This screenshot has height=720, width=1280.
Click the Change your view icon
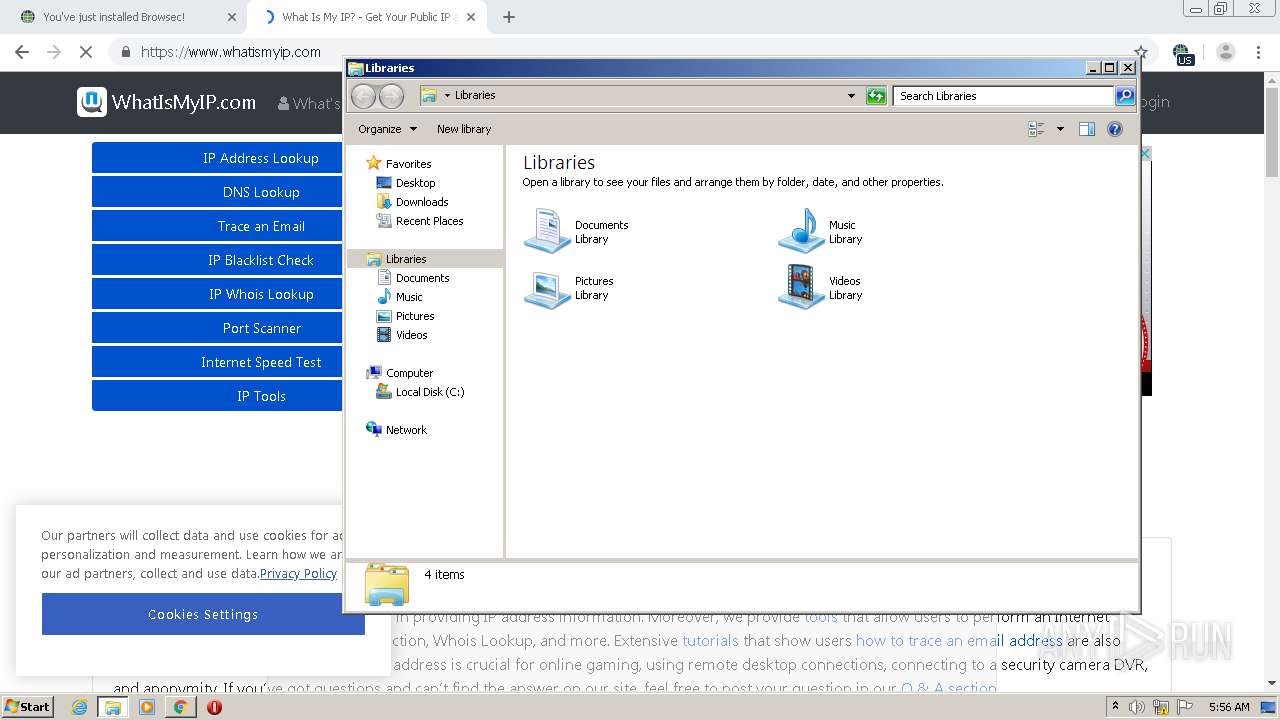[1036, 129]
